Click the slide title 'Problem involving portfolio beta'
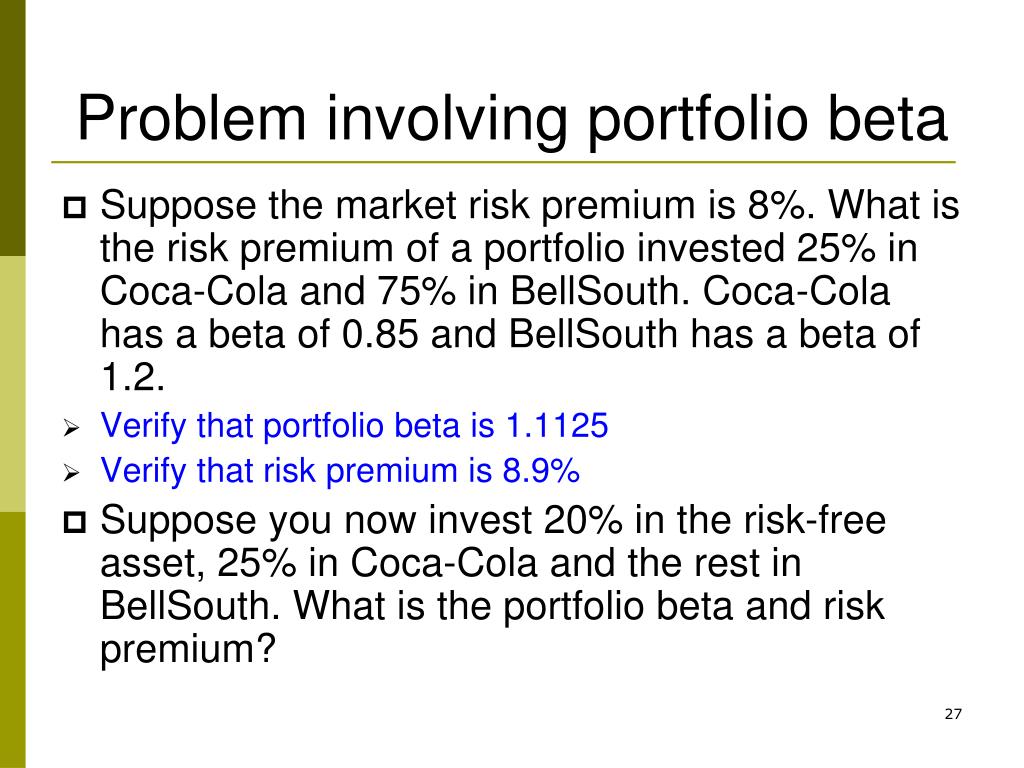Viewport: 1024px width, 768px height. [512, 119]
